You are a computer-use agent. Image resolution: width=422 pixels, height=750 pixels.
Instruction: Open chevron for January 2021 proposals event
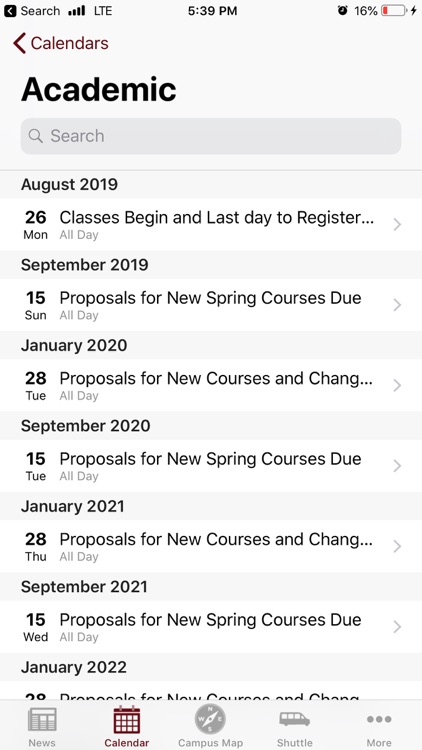coord(397,546)
